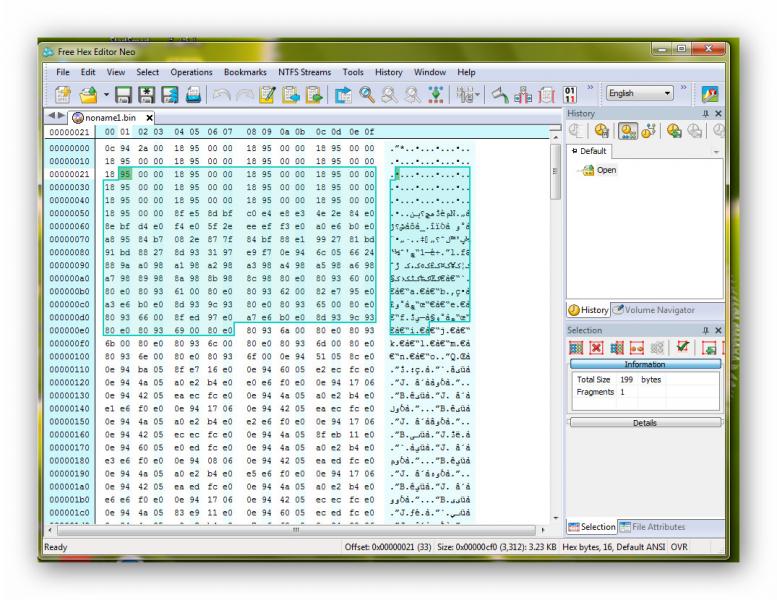The image size is (777, 600).
Task: Click the structure tree toolbar icon
Action: click(436, 94)
